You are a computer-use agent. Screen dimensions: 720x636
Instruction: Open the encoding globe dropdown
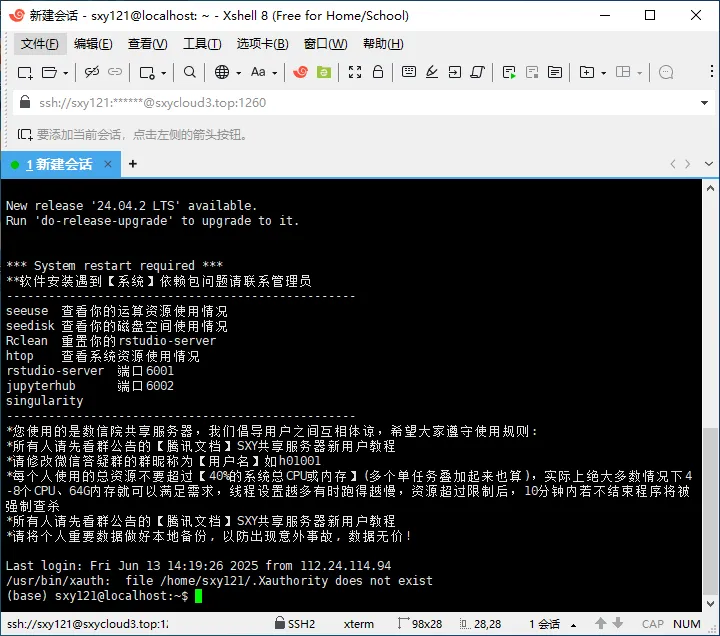coord(236,73)
